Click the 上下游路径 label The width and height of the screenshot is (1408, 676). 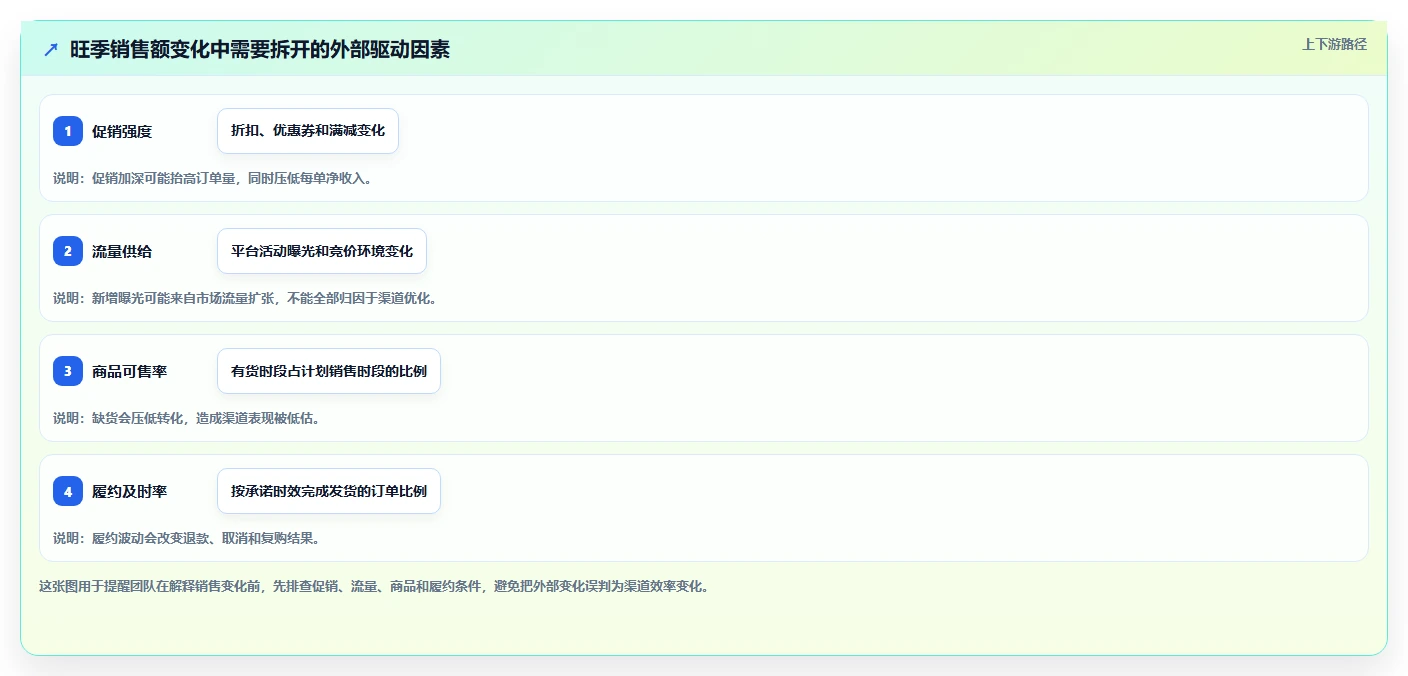(1334, 44)
